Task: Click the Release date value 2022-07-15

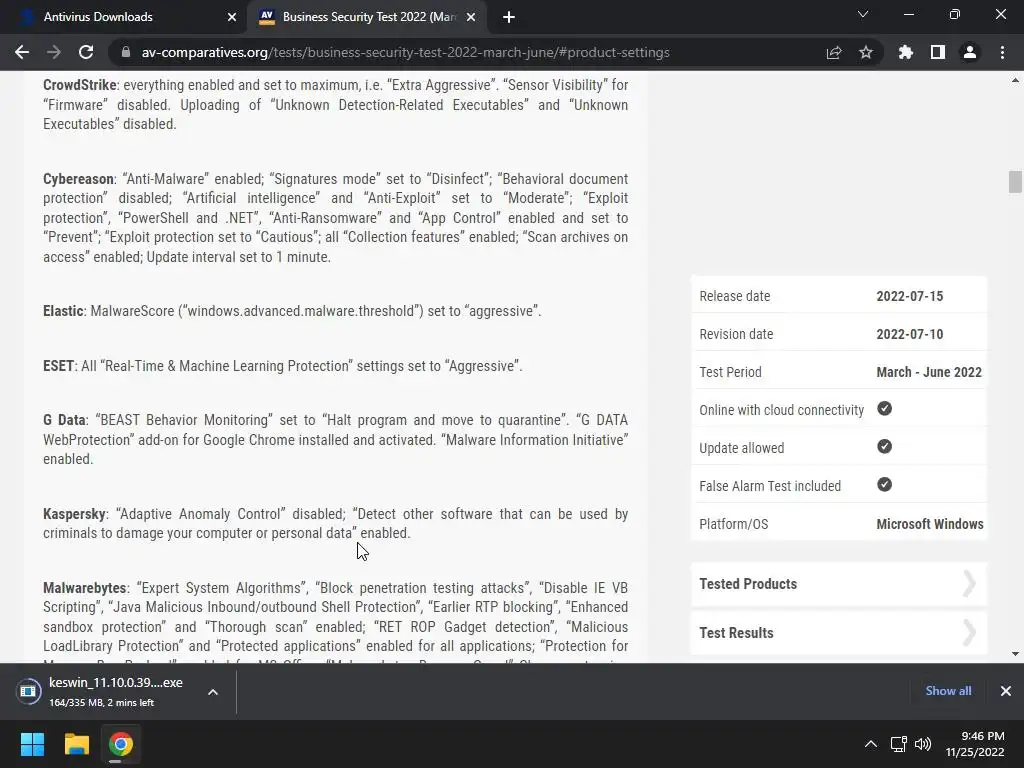Action: click(x=910, y=296)
